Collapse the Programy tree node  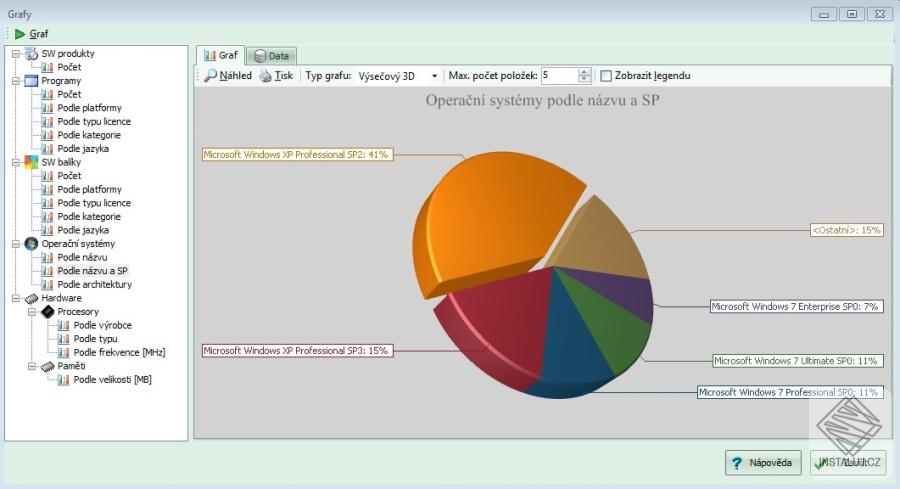coord(15,81)
